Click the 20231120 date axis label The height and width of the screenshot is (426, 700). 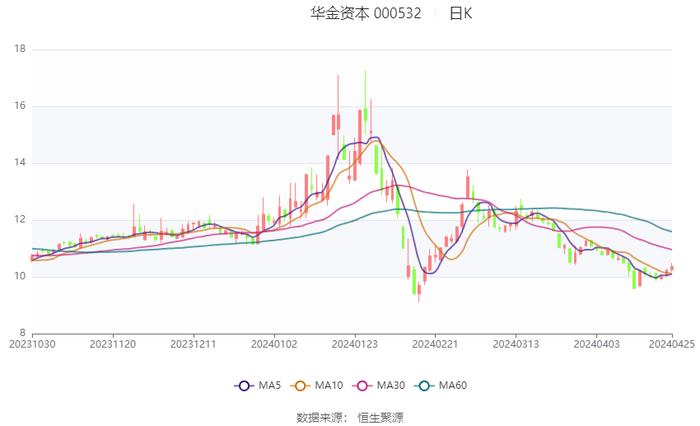[112, 344]
